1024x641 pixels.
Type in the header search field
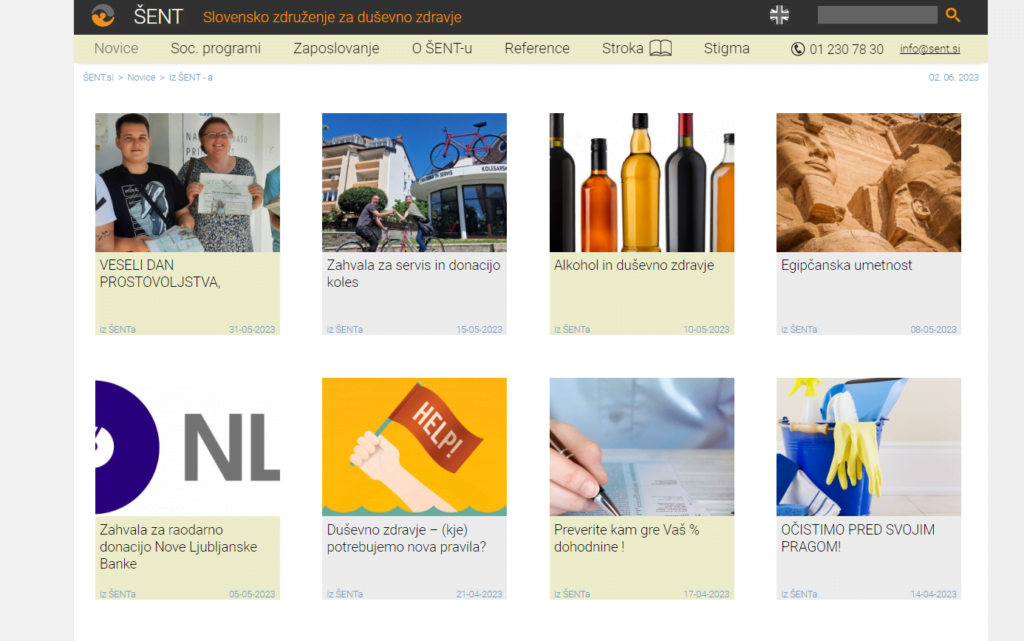[876, 15]
